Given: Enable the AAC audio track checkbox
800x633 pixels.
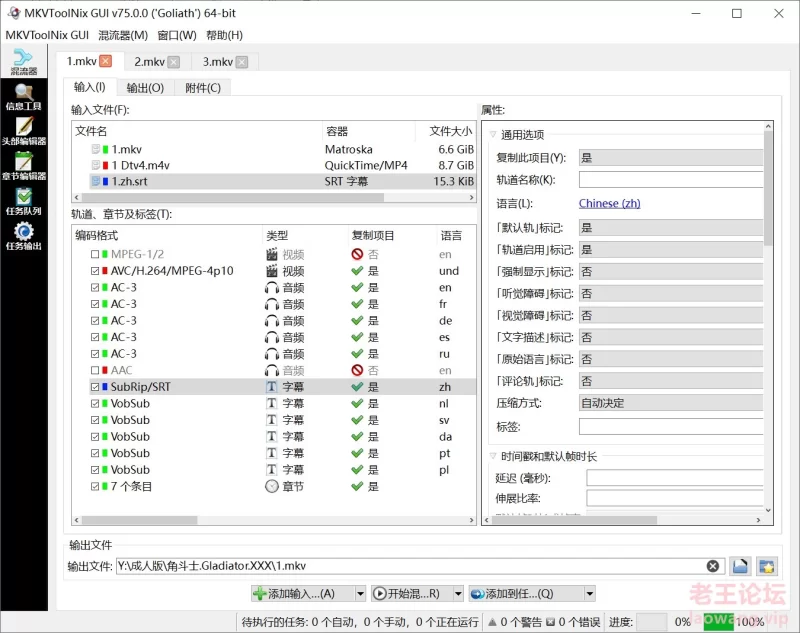Looking at the screenshot, I should pyautogui.click(x=95, y=370).
